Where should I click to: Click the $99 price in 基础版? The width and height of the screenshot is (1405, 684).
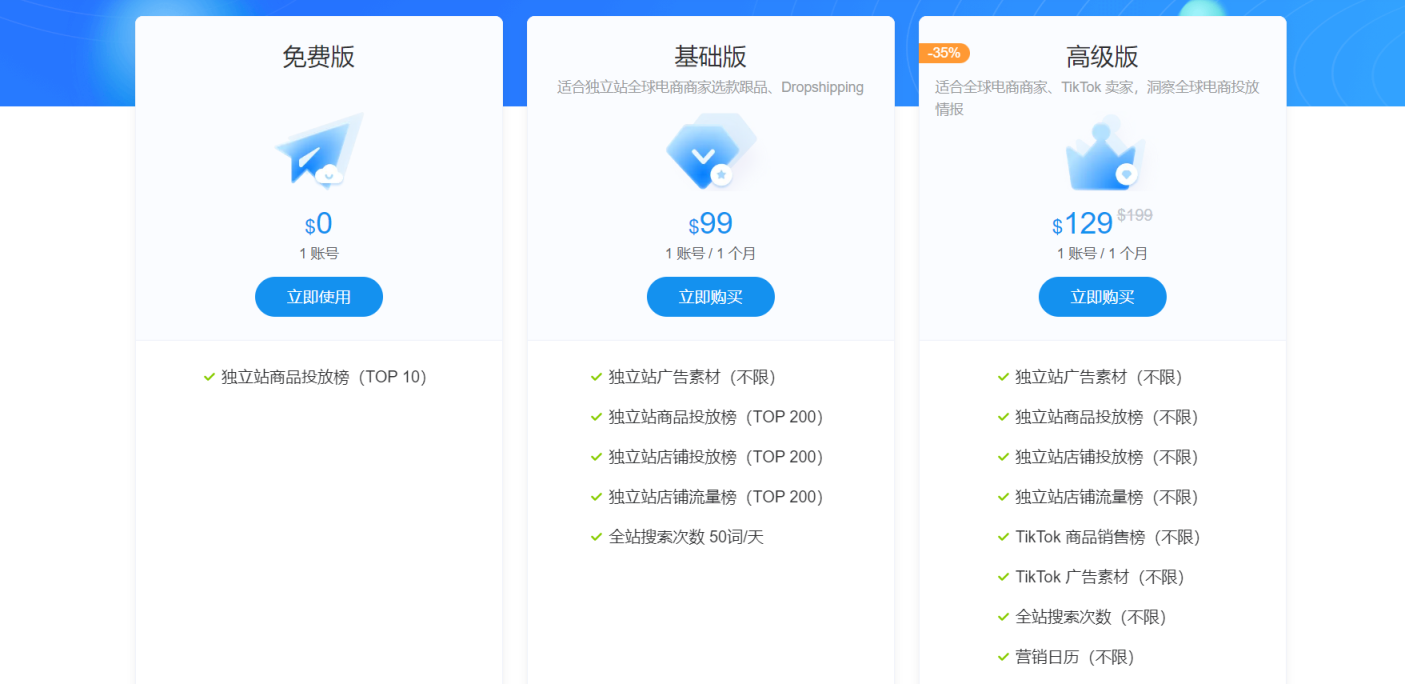[x=710, y=224]
